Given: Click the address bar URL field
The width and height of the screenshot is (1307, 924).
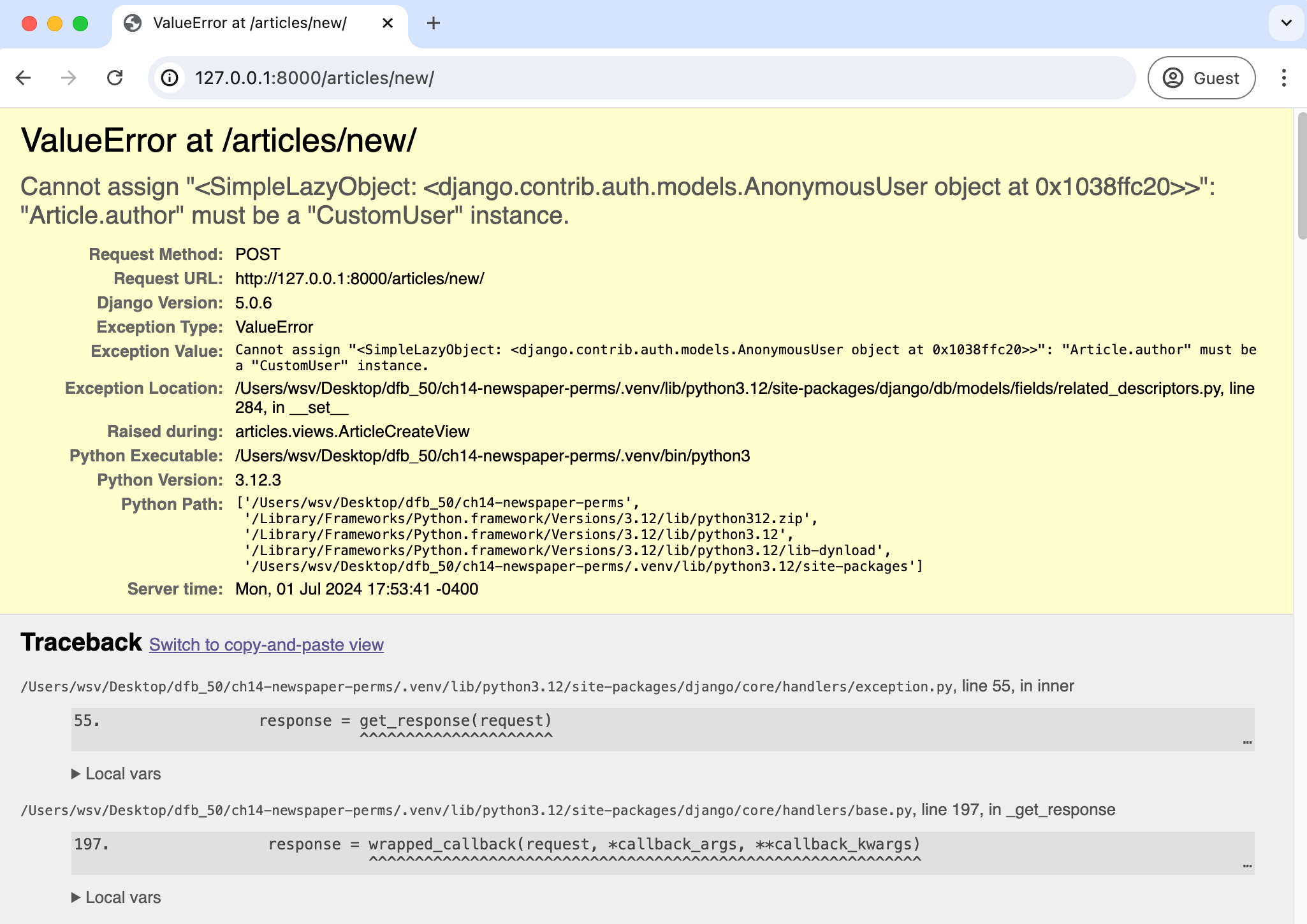Looking at the screenshot, I should pyautogui.click(x=641, y=78).
